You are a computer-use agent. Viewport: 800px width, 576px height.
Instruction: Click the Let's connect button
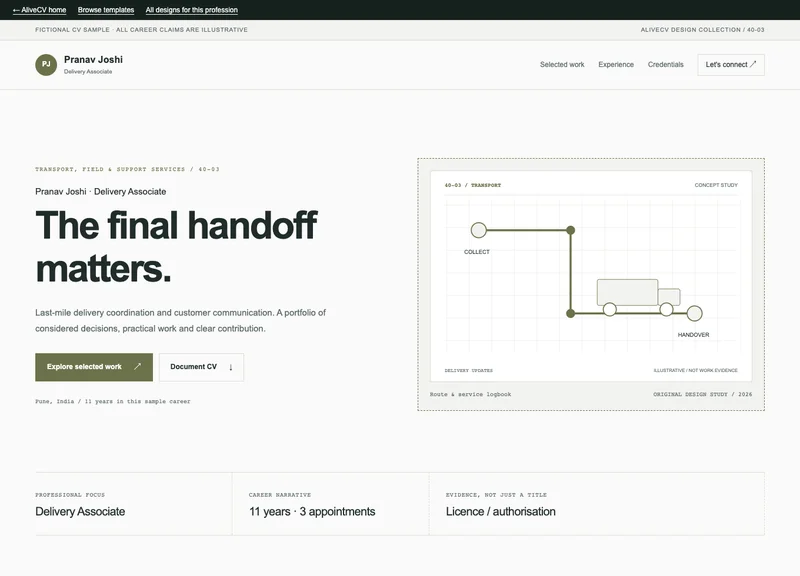tap(731, 65)
